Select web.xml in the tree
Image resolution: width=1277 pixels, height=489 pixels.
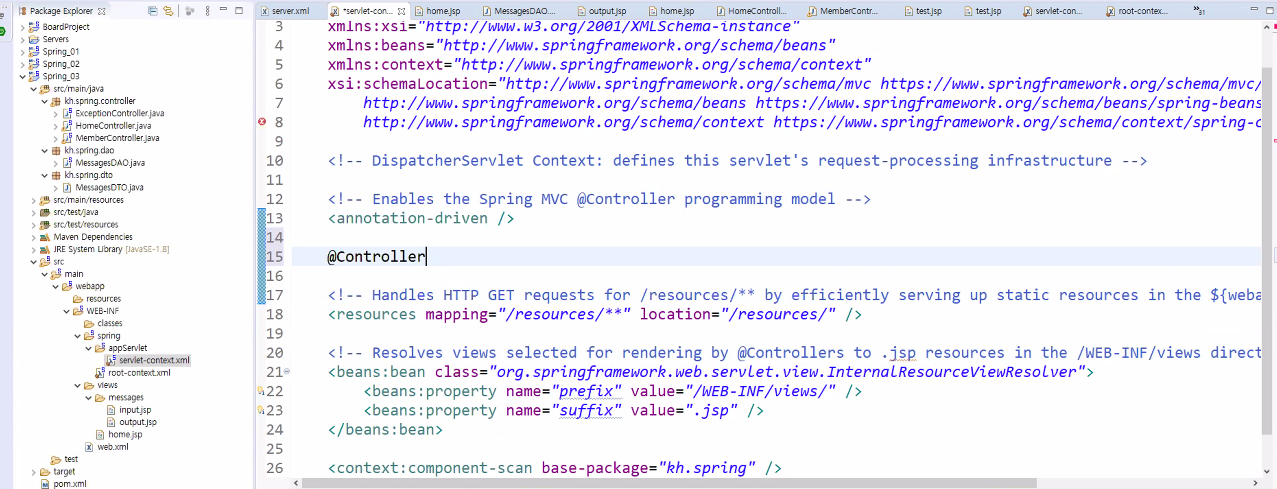pyautogui.click(x=112, y=447)
